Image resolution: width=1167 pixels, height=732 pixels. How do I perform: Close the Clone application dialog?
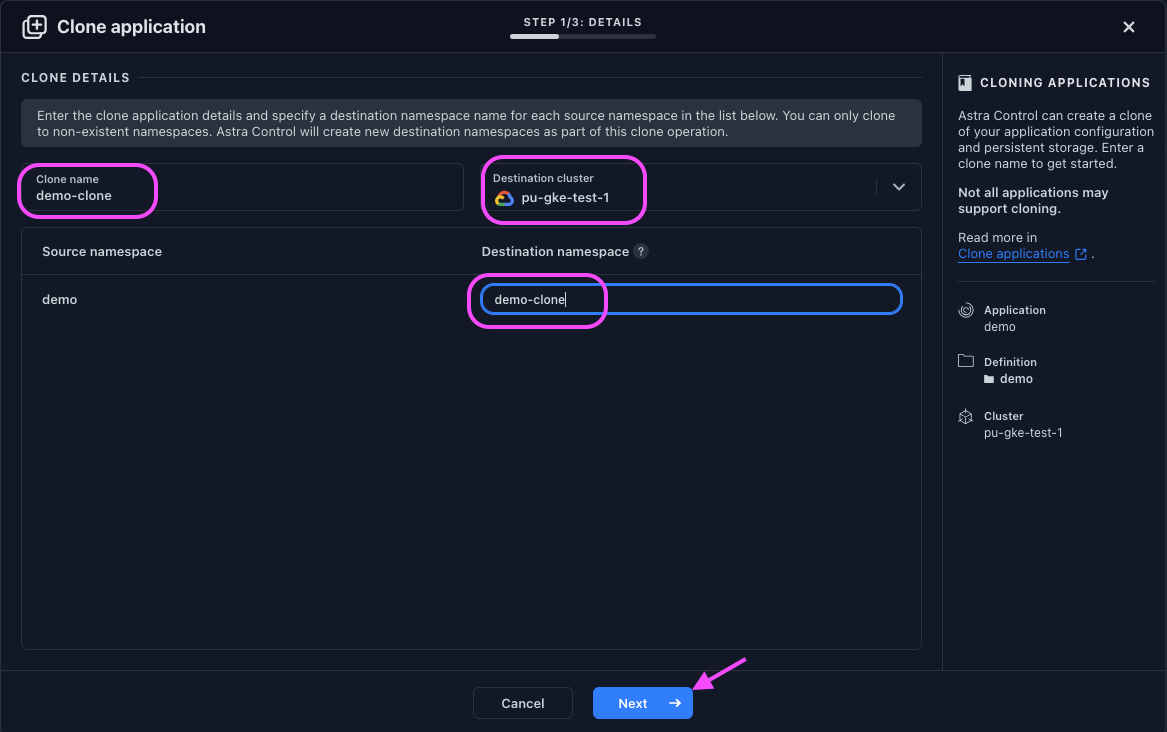coord(1129,27)
